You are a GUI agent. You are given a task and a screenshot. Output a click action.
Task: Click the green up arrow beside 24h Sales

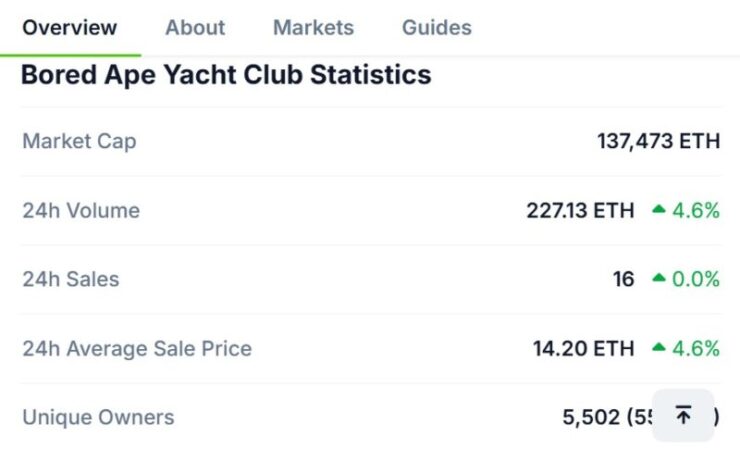658,278
